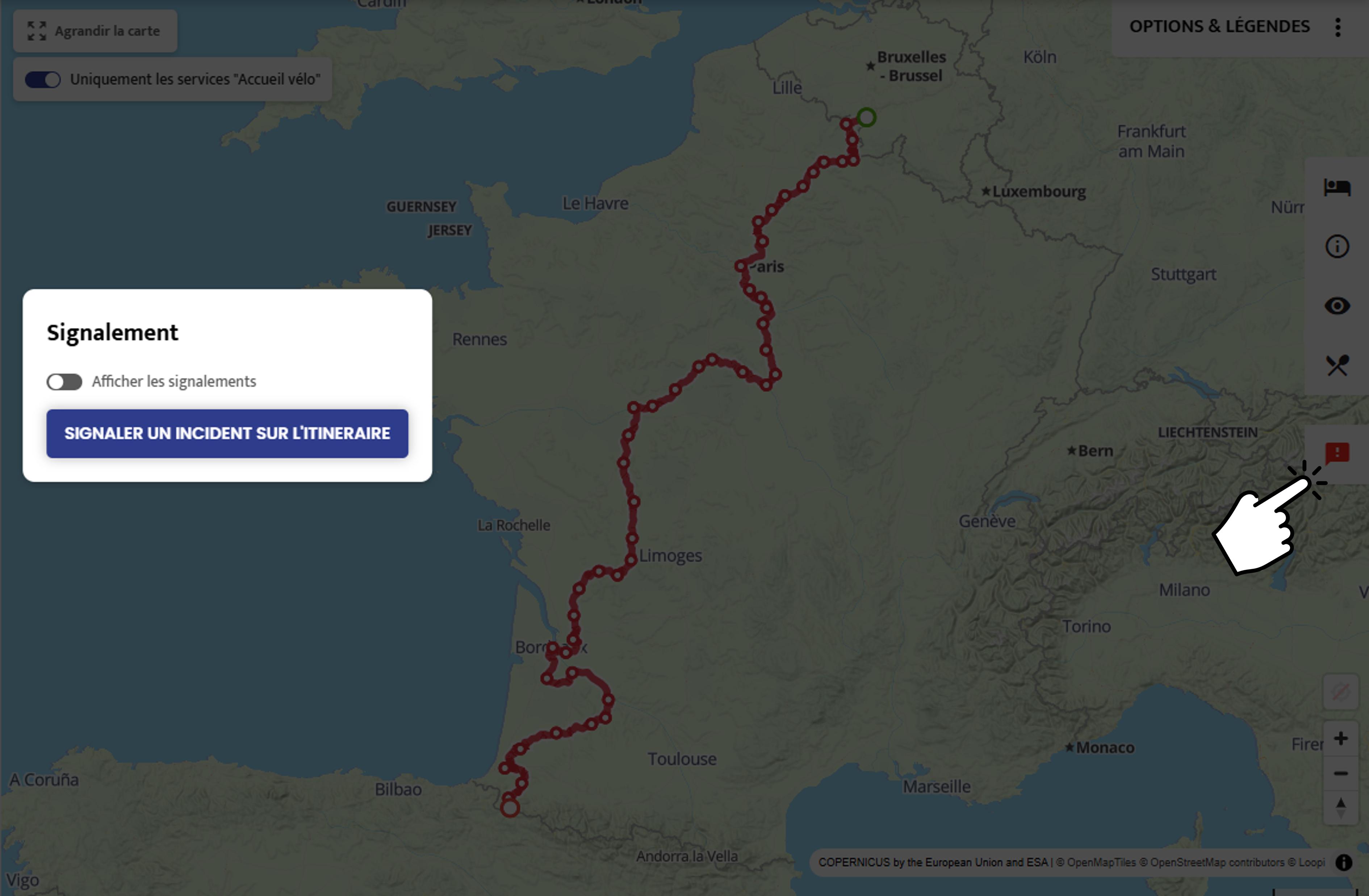The image size is (1369, 896).
Task: Toggle Afficher les signalements switch
Action: [x=64, y=382]
